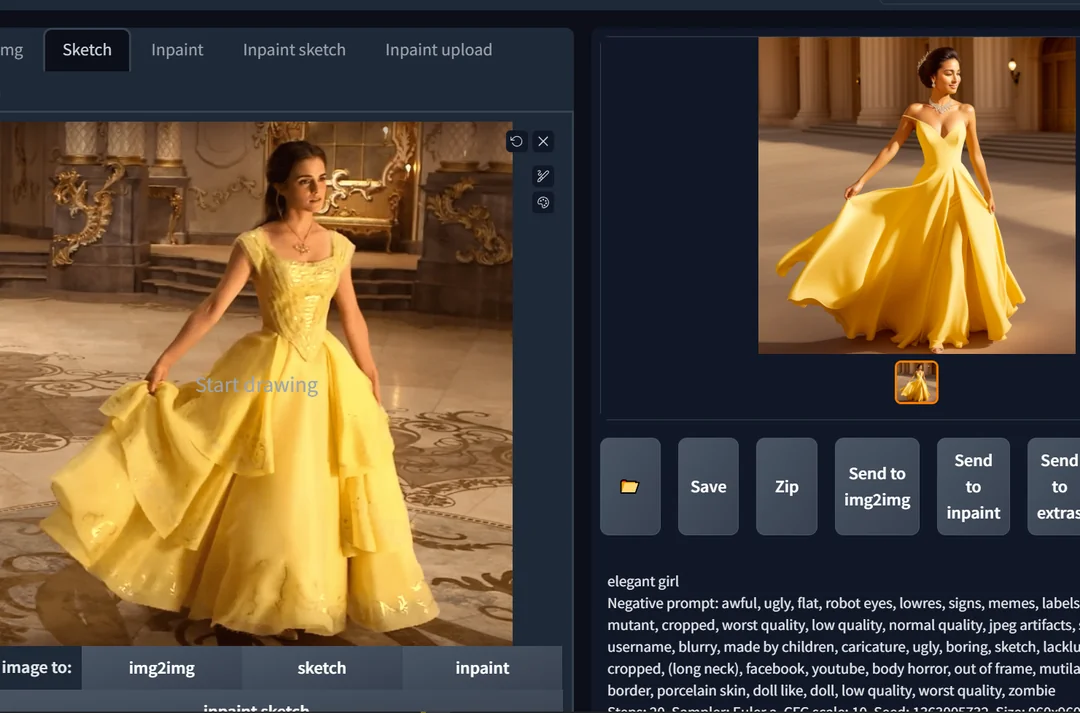This screenshot has height=713, width=1080.
Task: Open the Inpaint upload tab
Action: click(439, 50)
